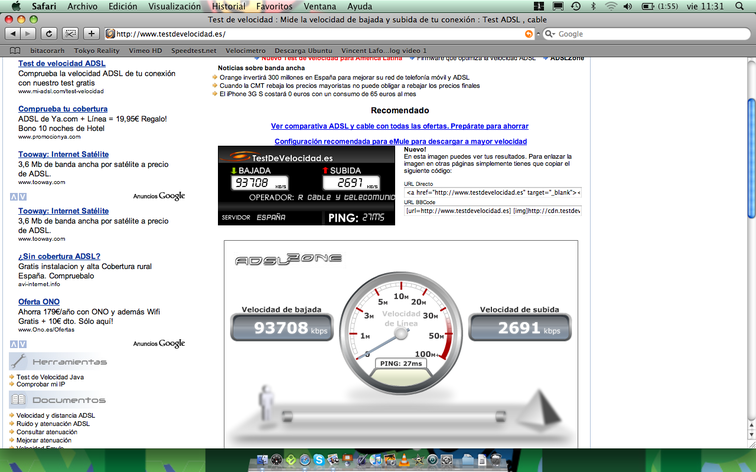
Task: Open Dashboard from the Dock
Action: tap(276, 460)
